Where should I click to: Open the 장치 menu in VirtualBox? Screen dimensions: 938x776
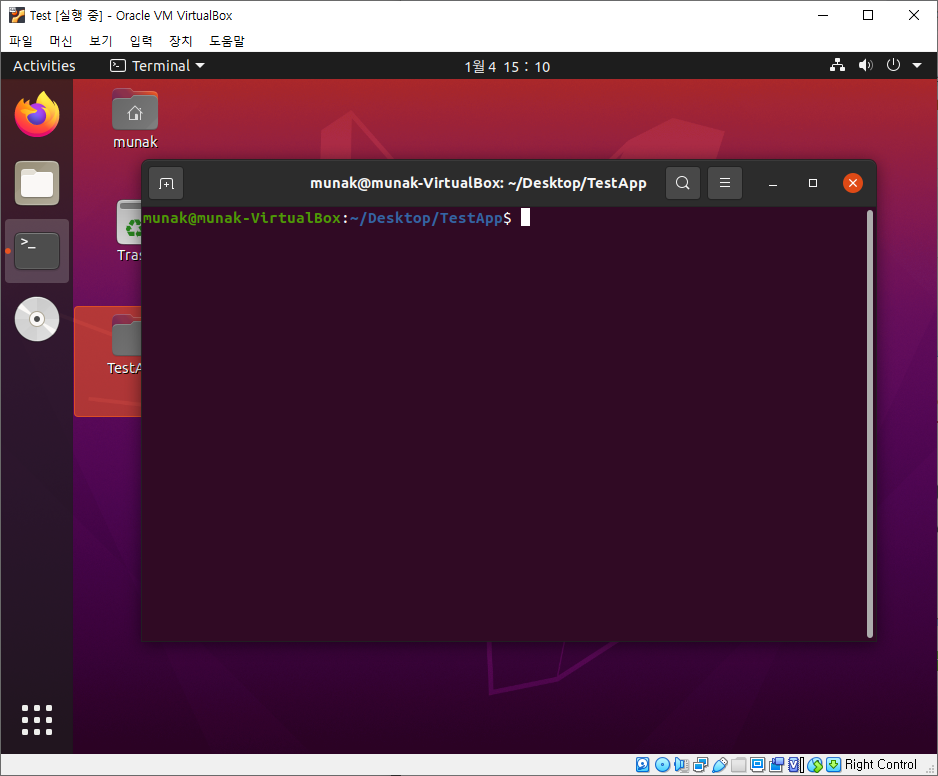point(181,41)
